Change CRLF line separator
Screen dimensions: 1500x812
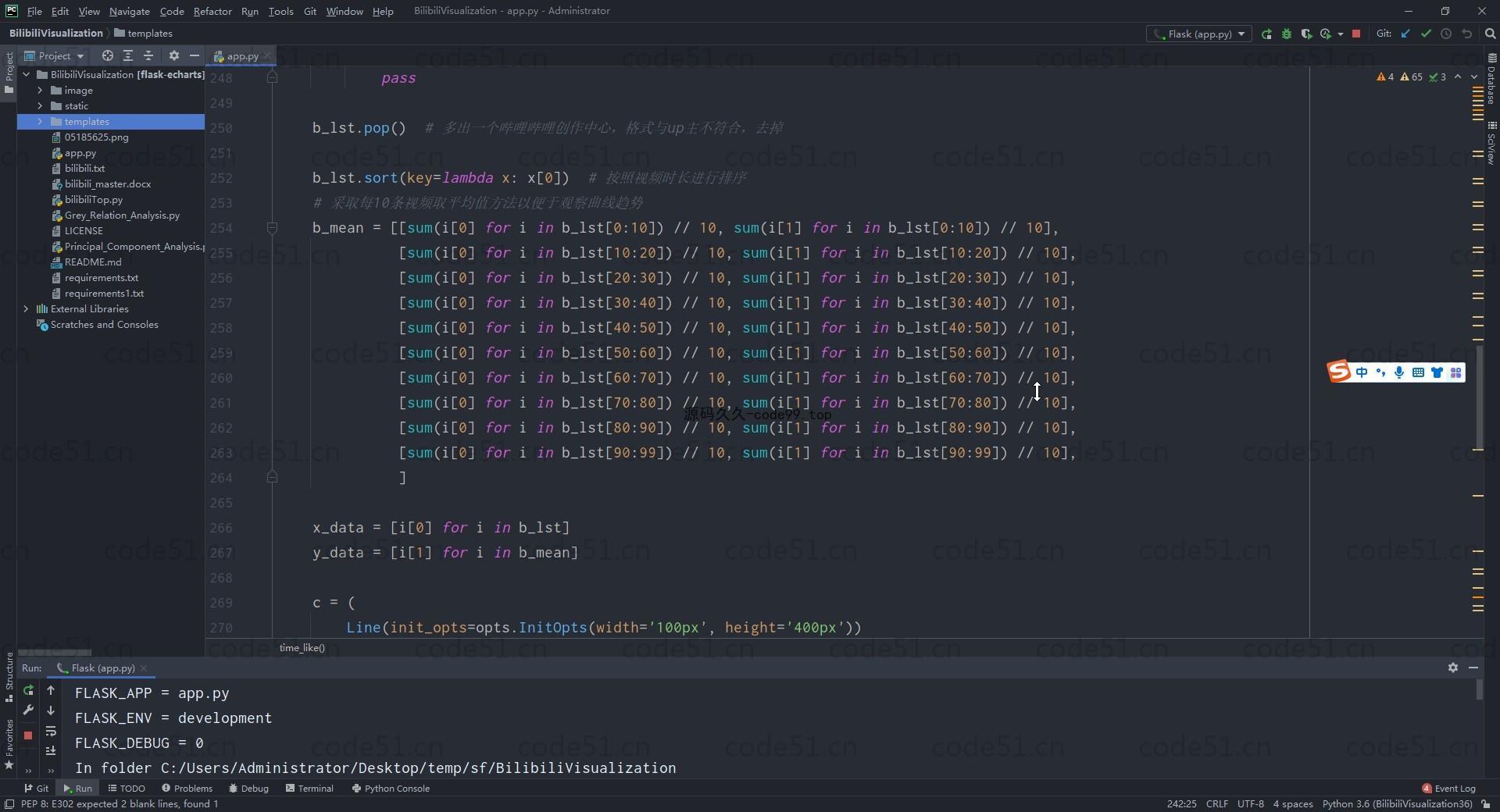pyautogui.click(x=1216, y=803)
